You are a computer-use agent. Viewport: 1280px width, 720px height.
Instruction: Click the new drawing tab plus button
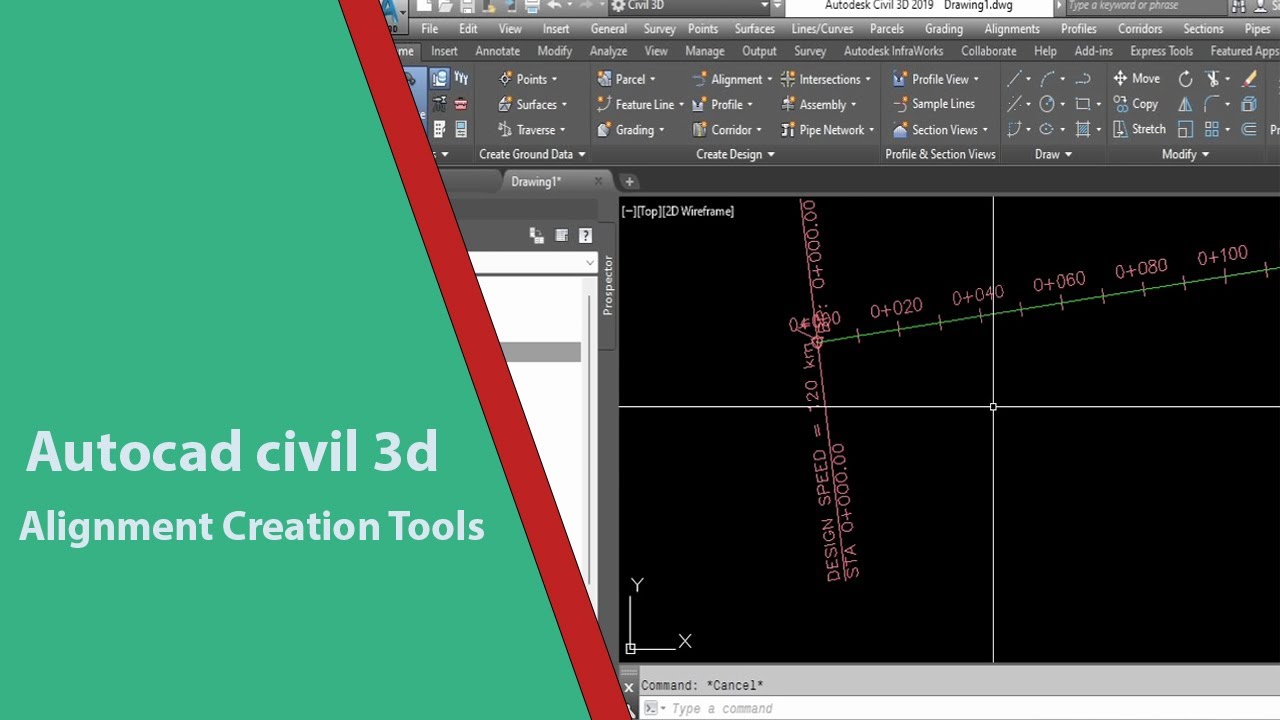click(629, 181)
